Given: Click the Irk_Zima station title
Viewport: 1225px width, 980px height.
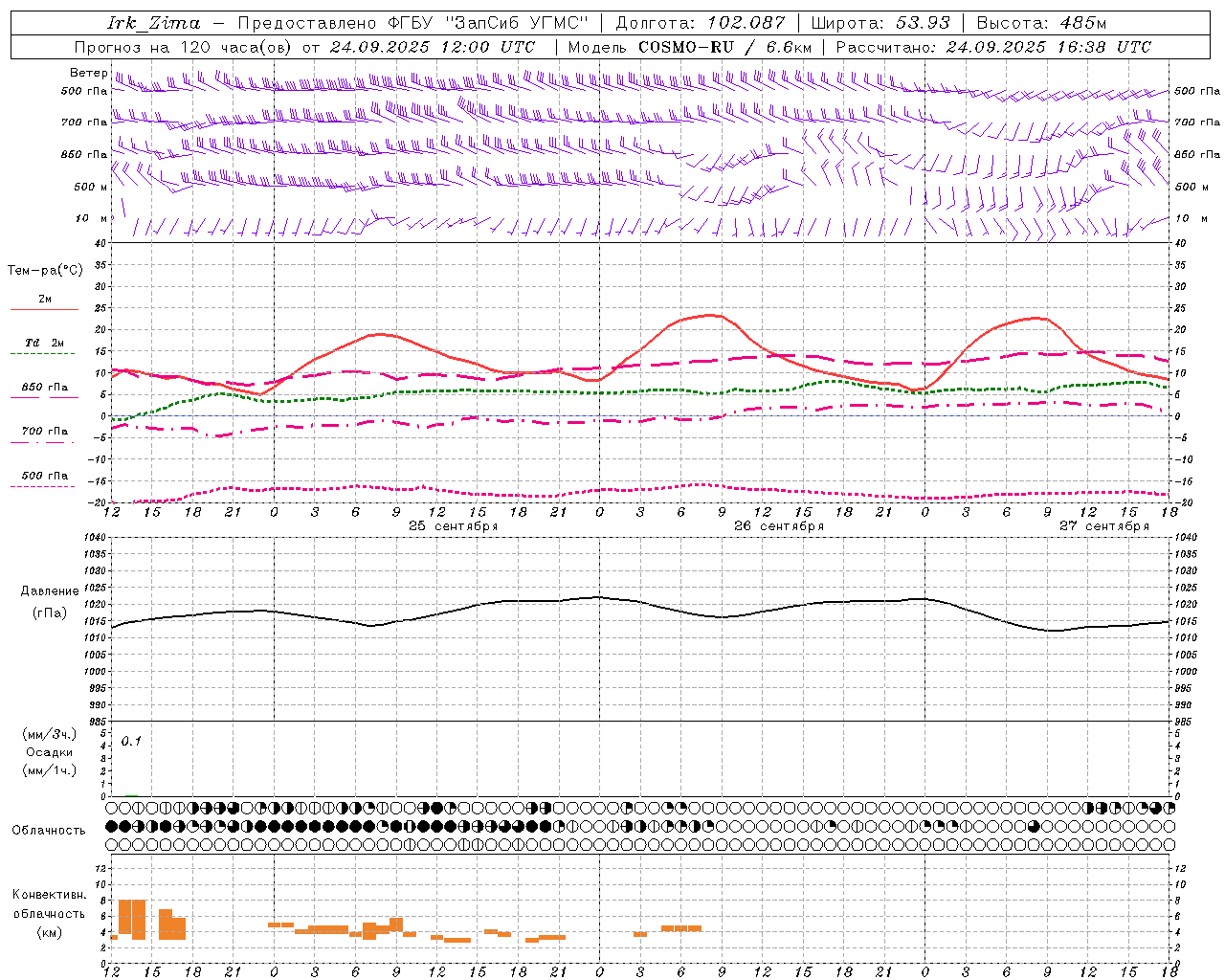Looking at the screenshot, I should click(153, 22).
